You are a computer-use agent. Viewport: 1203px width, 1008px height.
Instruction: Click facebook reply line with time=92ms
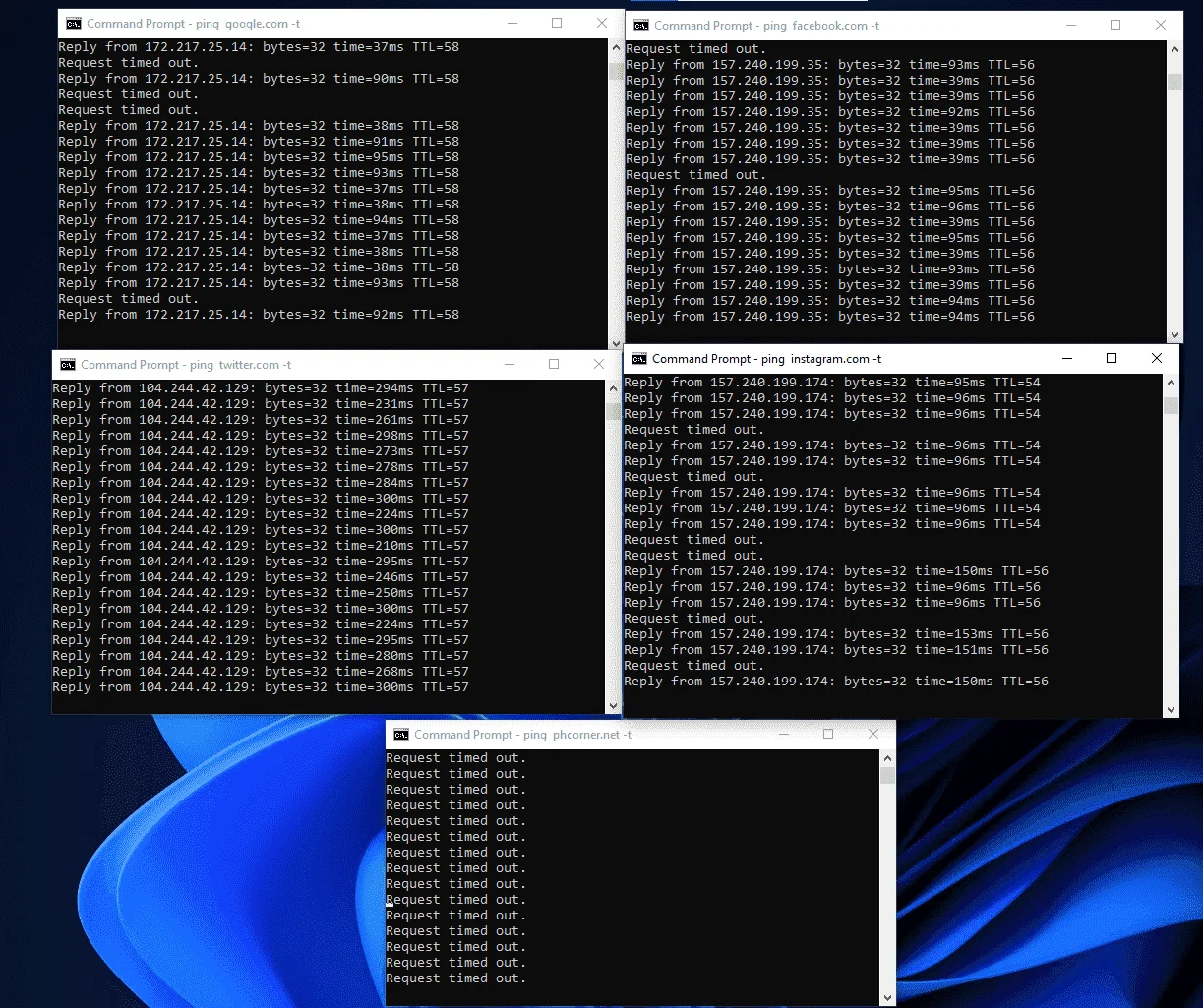pos(830,112)
